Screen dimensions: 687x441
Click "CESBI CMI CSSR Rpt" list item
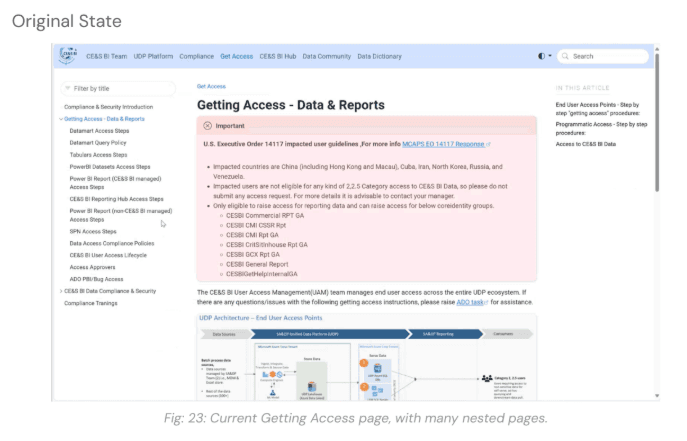(x=256, y=225)
